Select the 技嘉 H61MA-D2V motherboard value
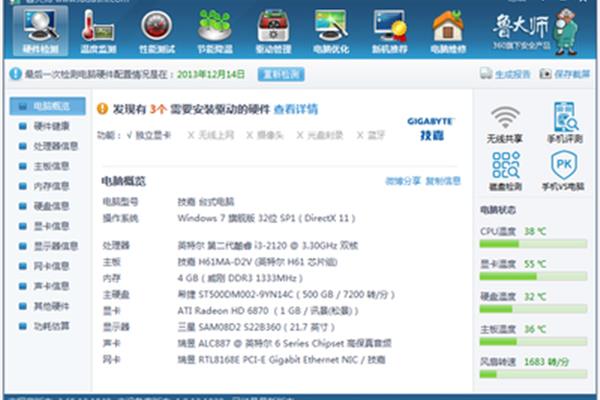Viewport: 600px width, 400px height. [x=257, y=262]
